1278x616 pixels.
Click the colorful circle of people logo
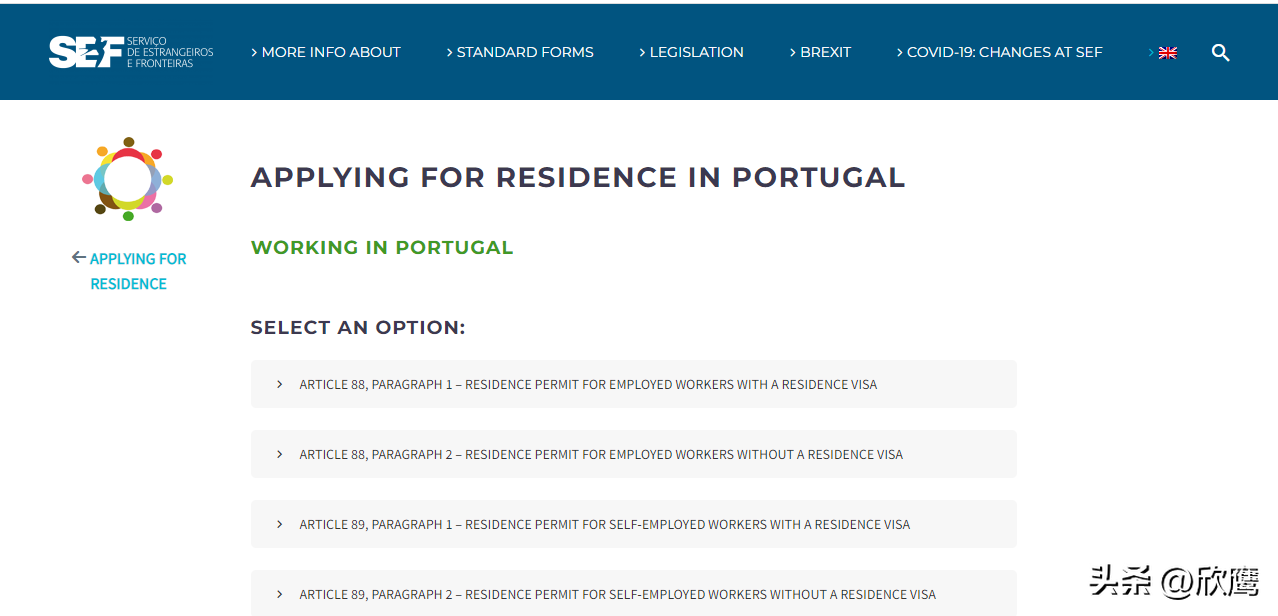[x=128, y=180]
